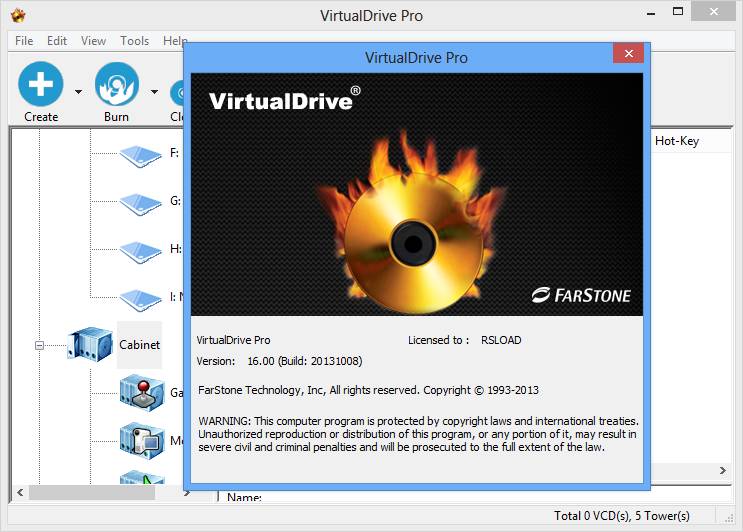Image resolution: width=743 pixels, height=532 pixels.
Task: Click the Create toolbar label
Action: pyautogui.click(x=41, y=117)
